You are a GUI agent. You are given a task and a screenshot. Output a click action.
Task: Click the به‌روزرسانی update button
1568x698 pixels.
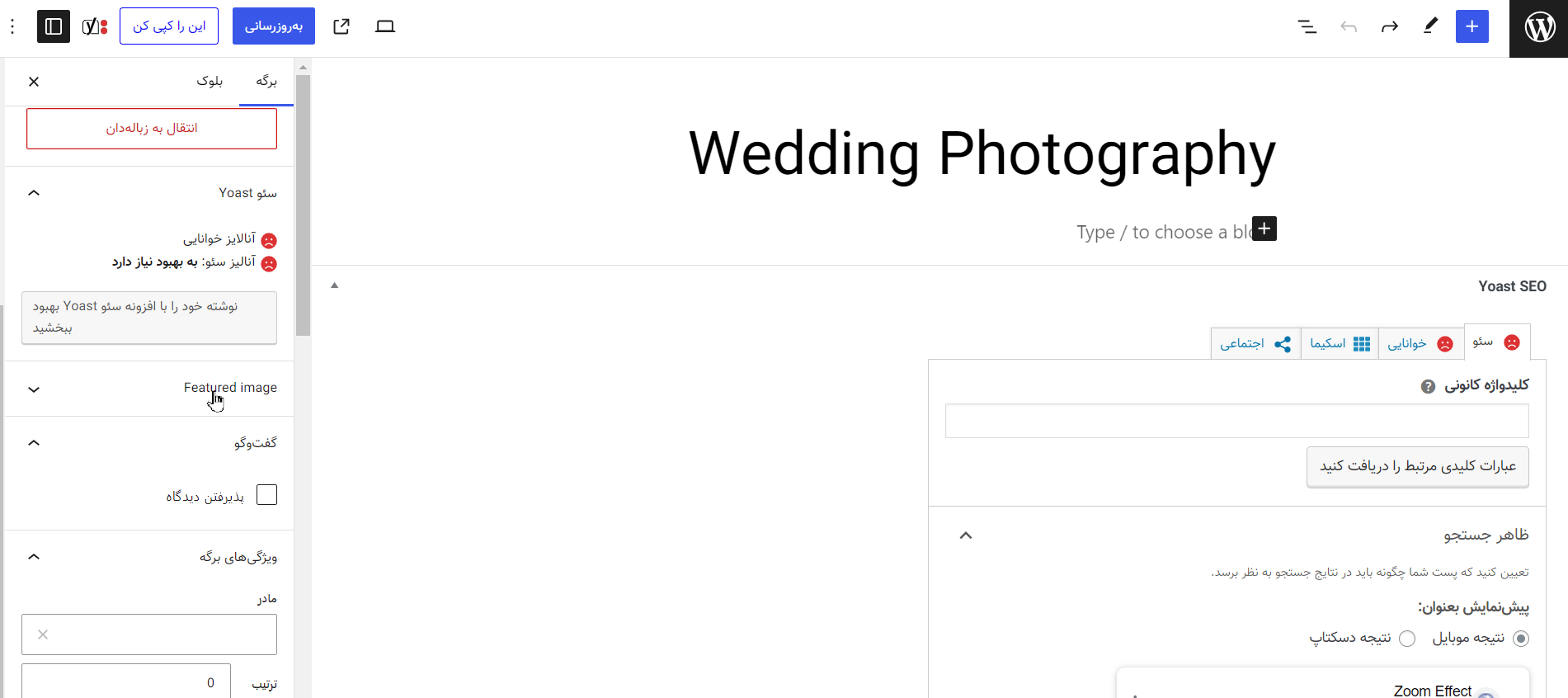274,26
